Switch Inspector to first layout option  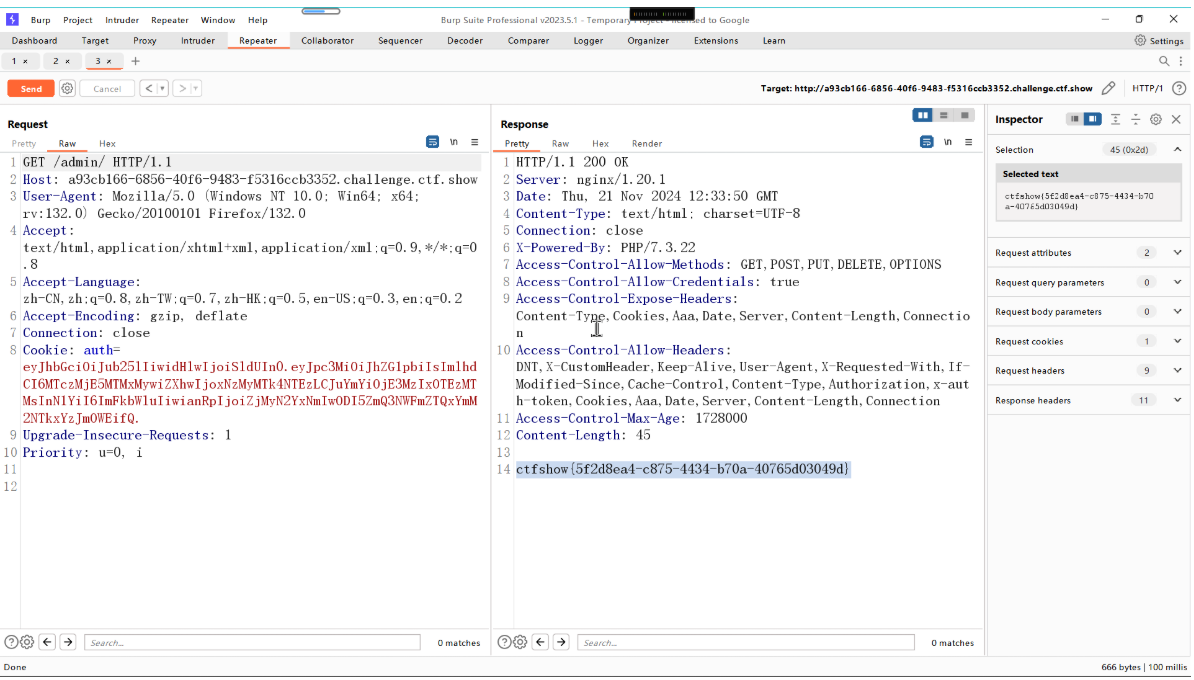point(1074,119)
